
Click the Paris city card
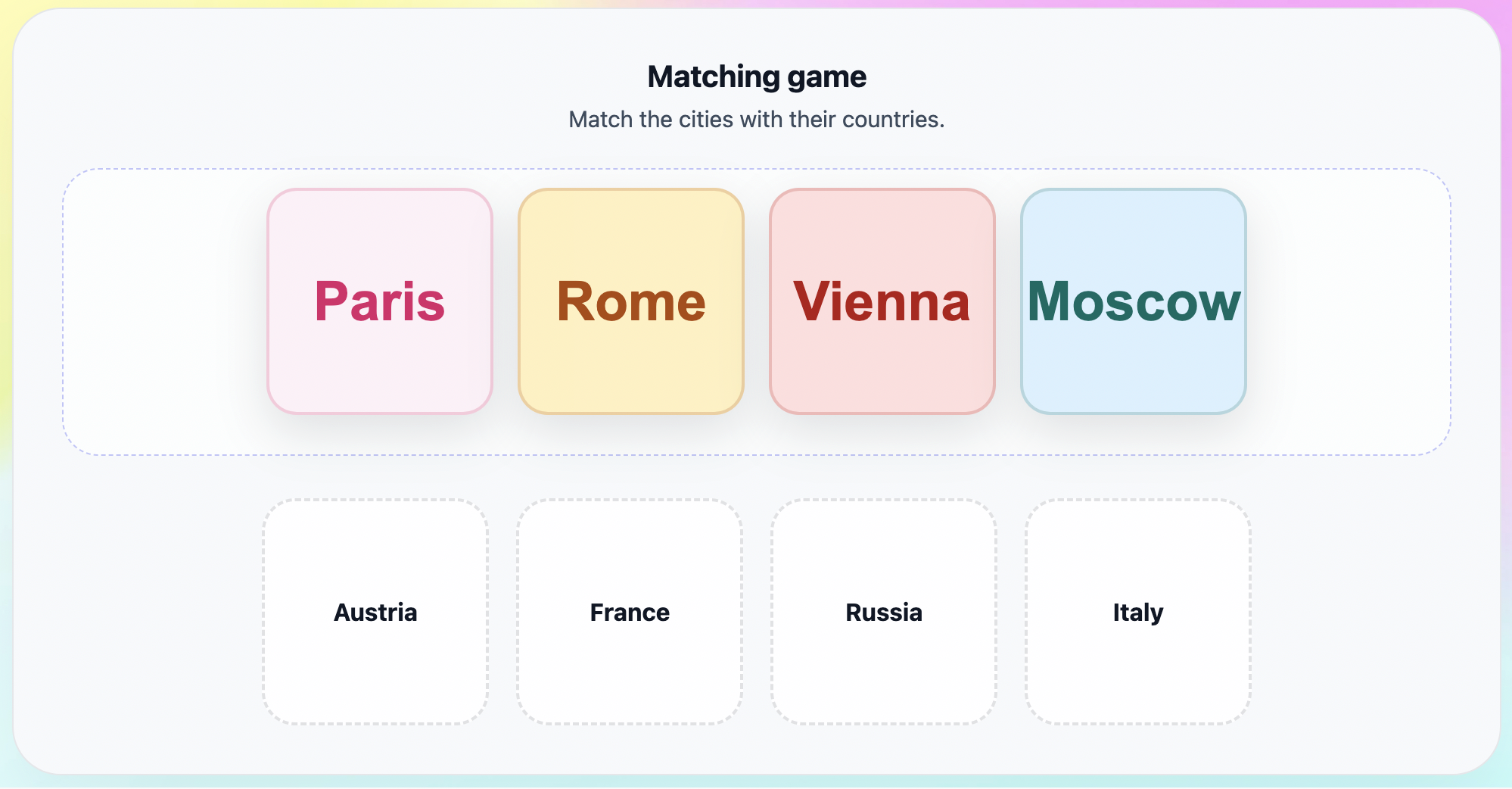380,301
